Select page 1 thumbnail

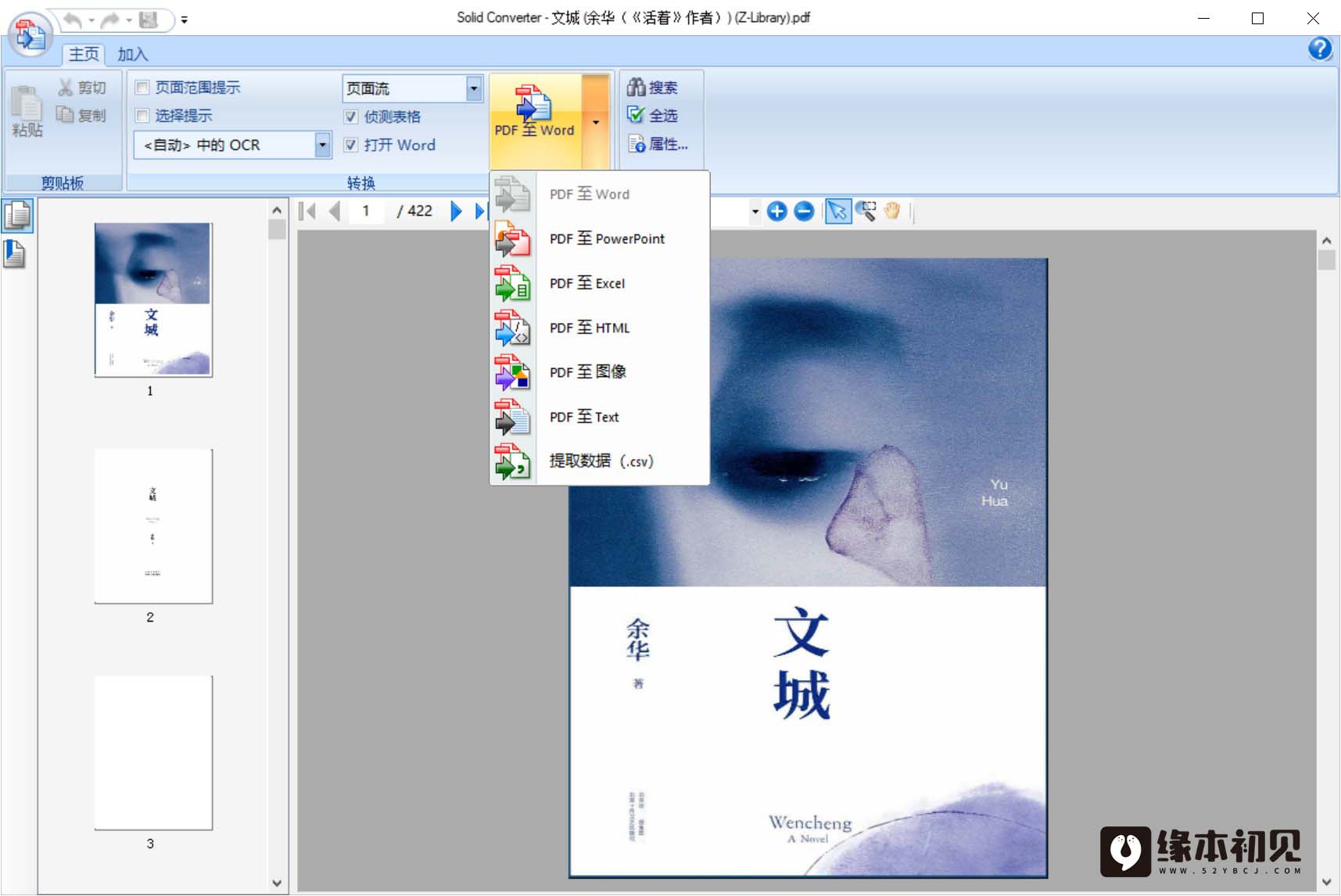tap(153, 300)
